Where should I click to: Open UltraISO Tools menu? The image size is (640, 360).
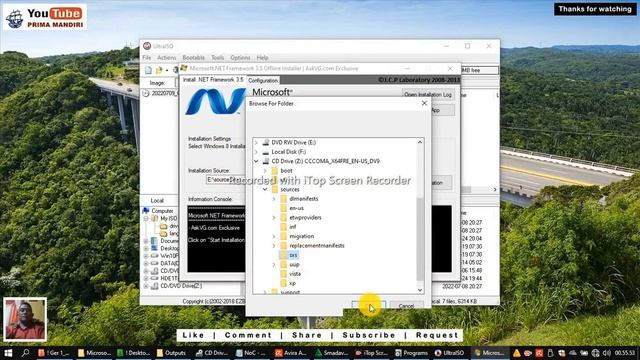[x=218, y=58]
